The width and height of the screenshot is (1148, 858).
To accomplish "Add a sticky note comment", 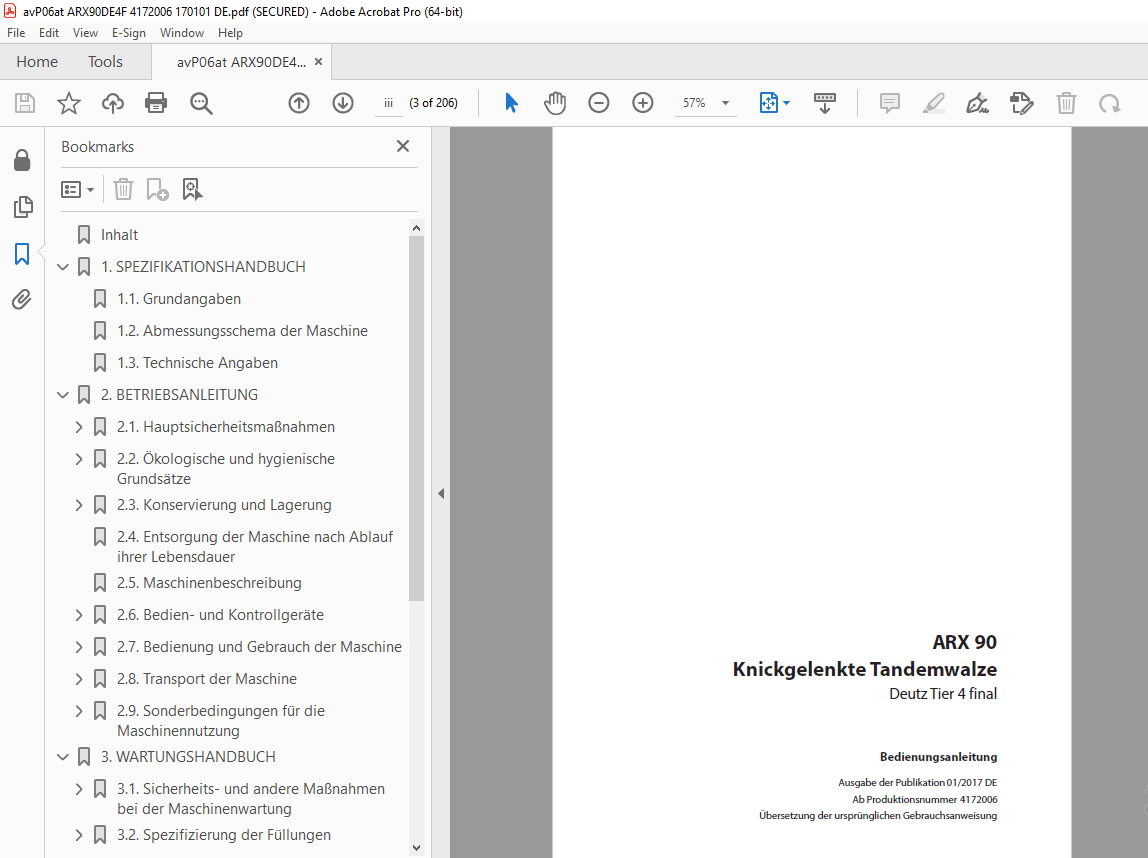I will [x=890, y=103].
